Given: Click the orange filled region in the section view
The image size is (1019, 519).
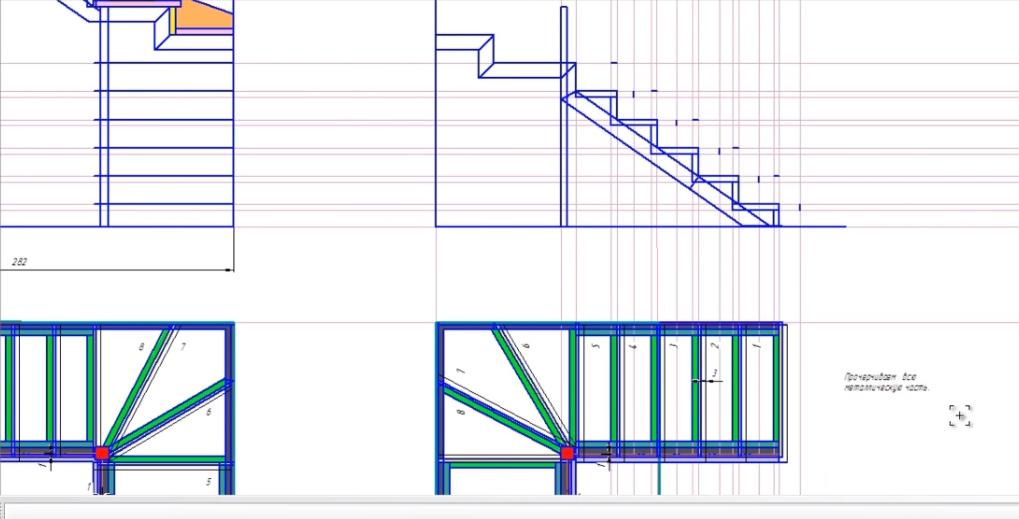Looking at the screenshot, I should coord(207,17).
